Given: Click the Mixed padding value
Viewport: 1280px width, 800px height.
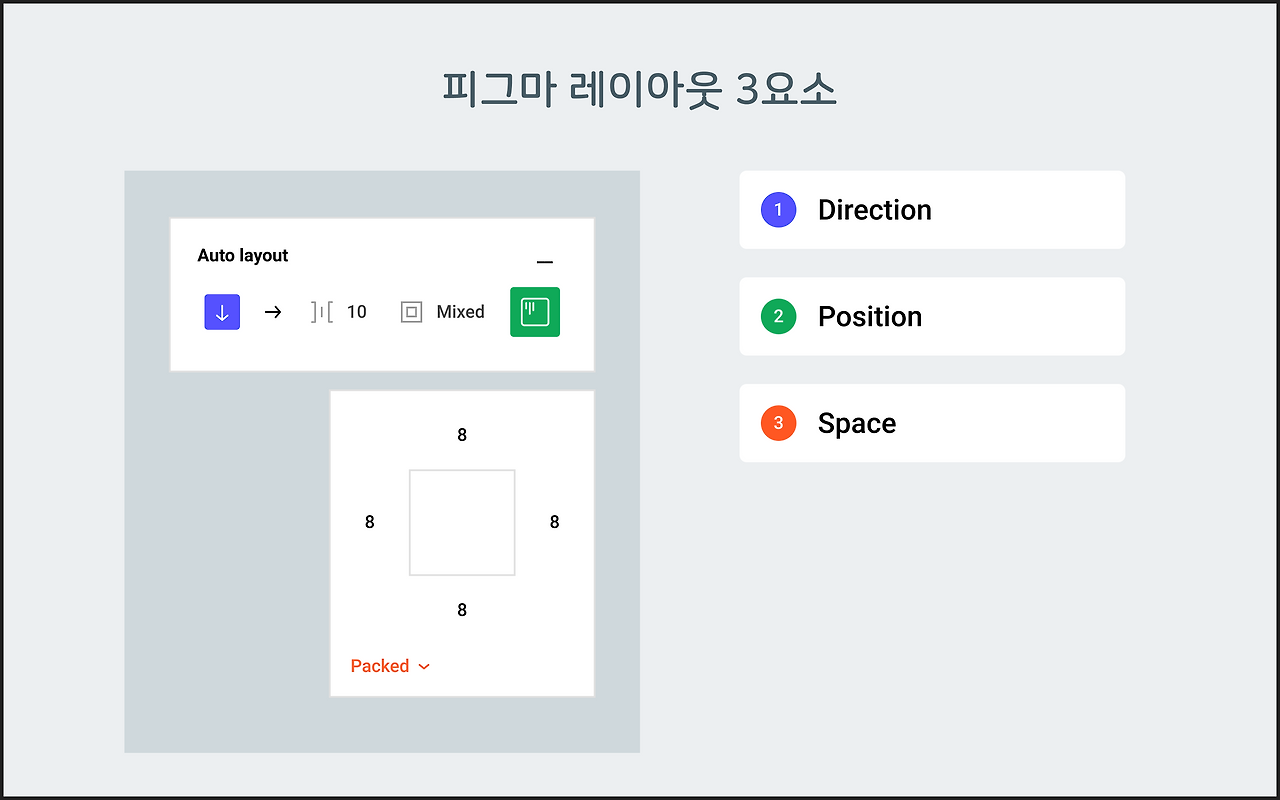Looking at the screenshot, I should coord(461,312).
